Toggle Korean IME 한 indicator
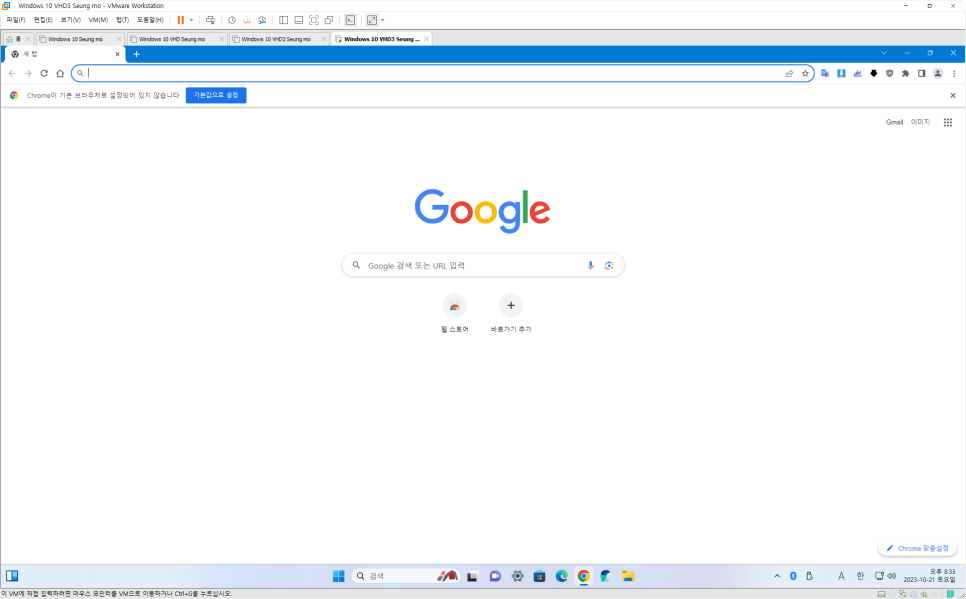The height and width of the screenshot is (599, 966). coord(860,576)
